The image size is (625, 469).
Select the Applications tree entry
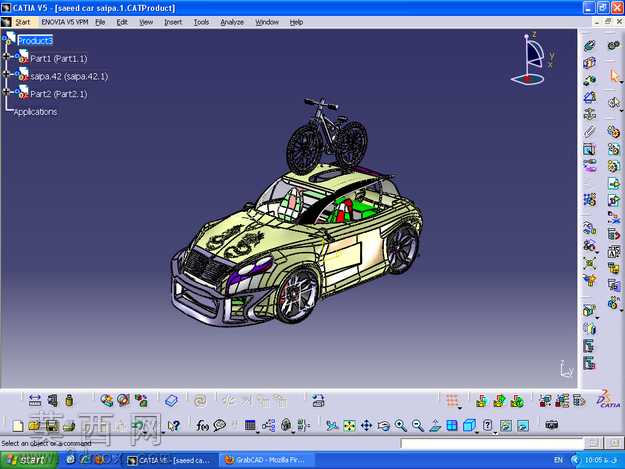tap(35, 112)
